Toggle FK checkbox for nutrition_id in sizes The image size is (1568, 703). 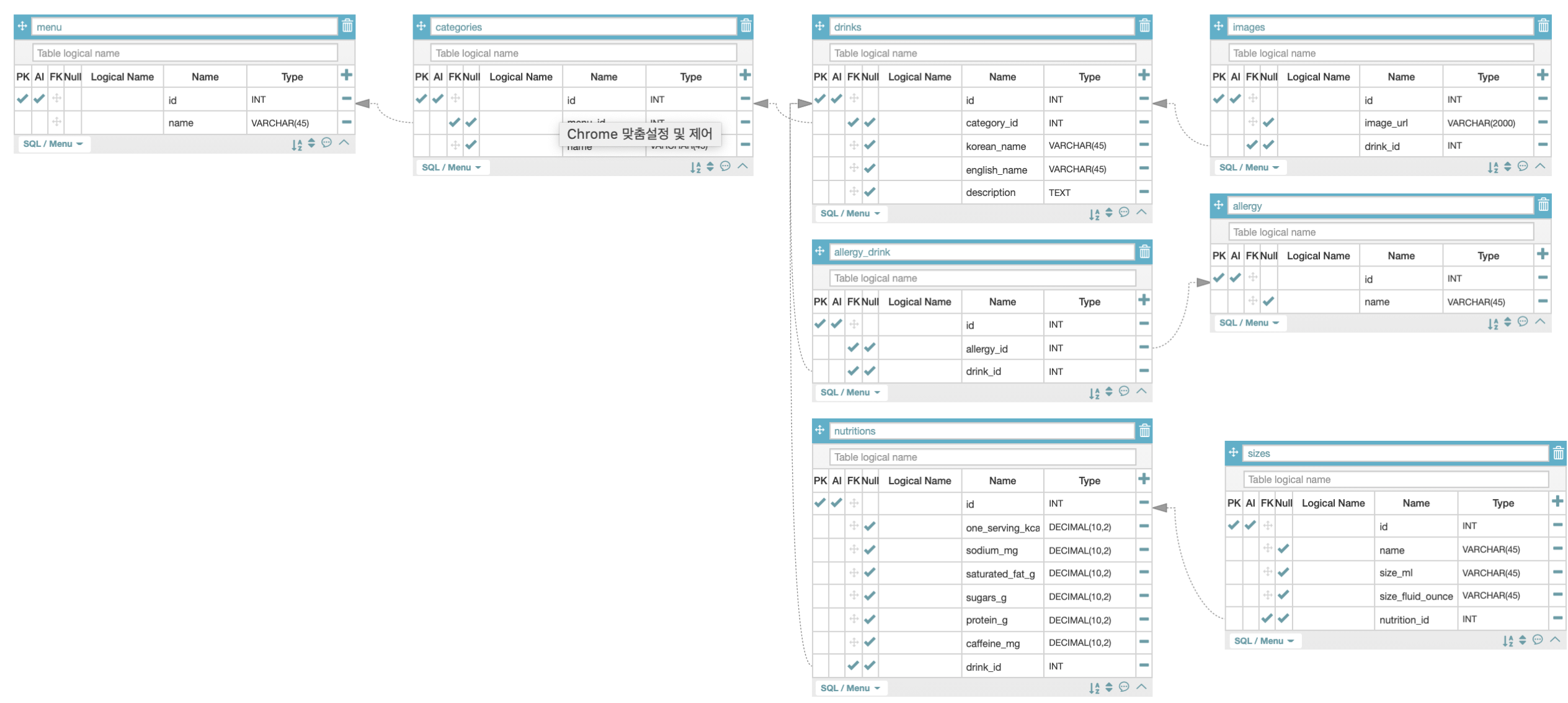click(x=1267, y=618)
